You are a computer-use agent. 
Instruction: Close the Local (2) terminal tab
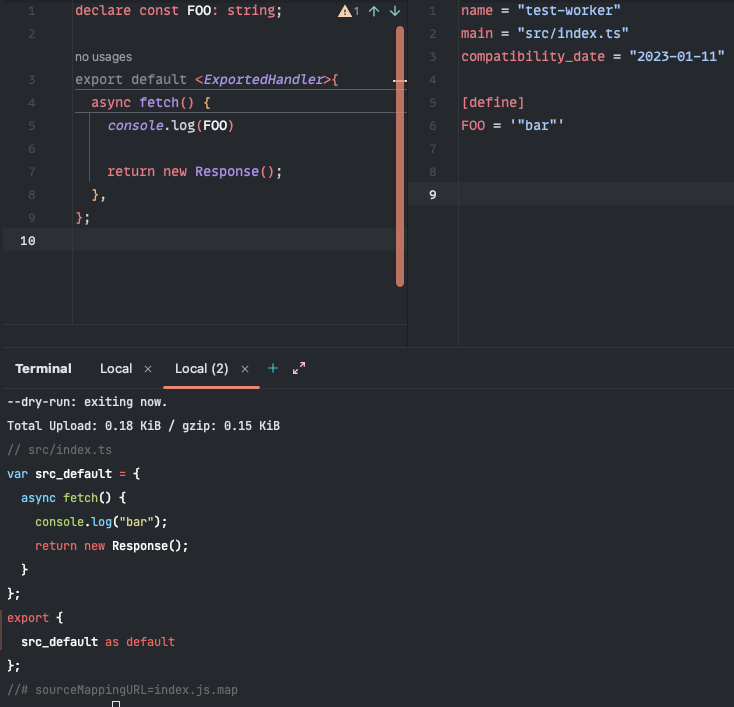click(x=245, y=369)
